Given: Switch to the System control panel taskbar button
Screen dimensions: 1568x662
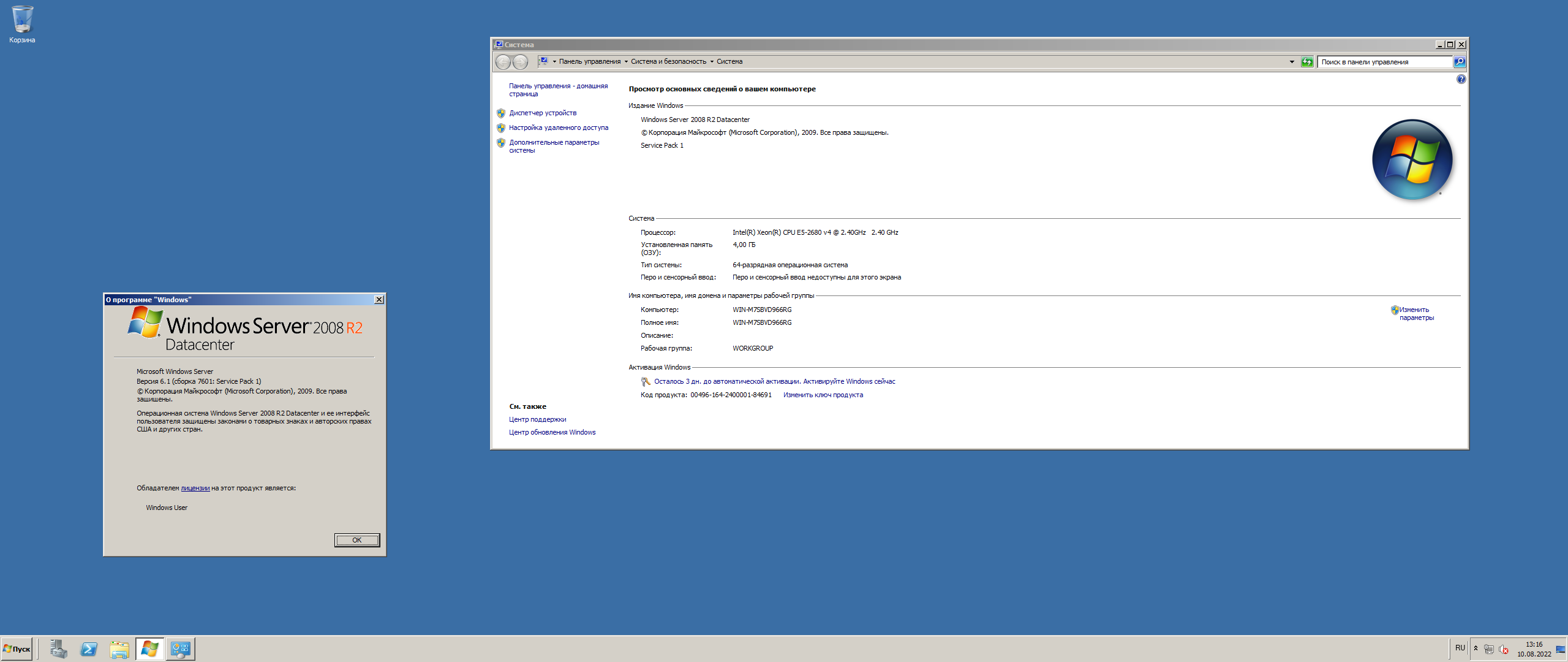Looking at the screenshot, I should point(181,649).
